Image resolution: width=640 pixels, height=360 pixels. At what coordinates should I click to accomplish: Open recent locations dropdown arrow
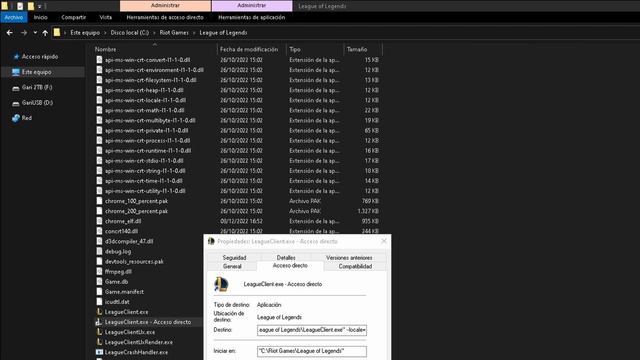[x=35, y=33]
